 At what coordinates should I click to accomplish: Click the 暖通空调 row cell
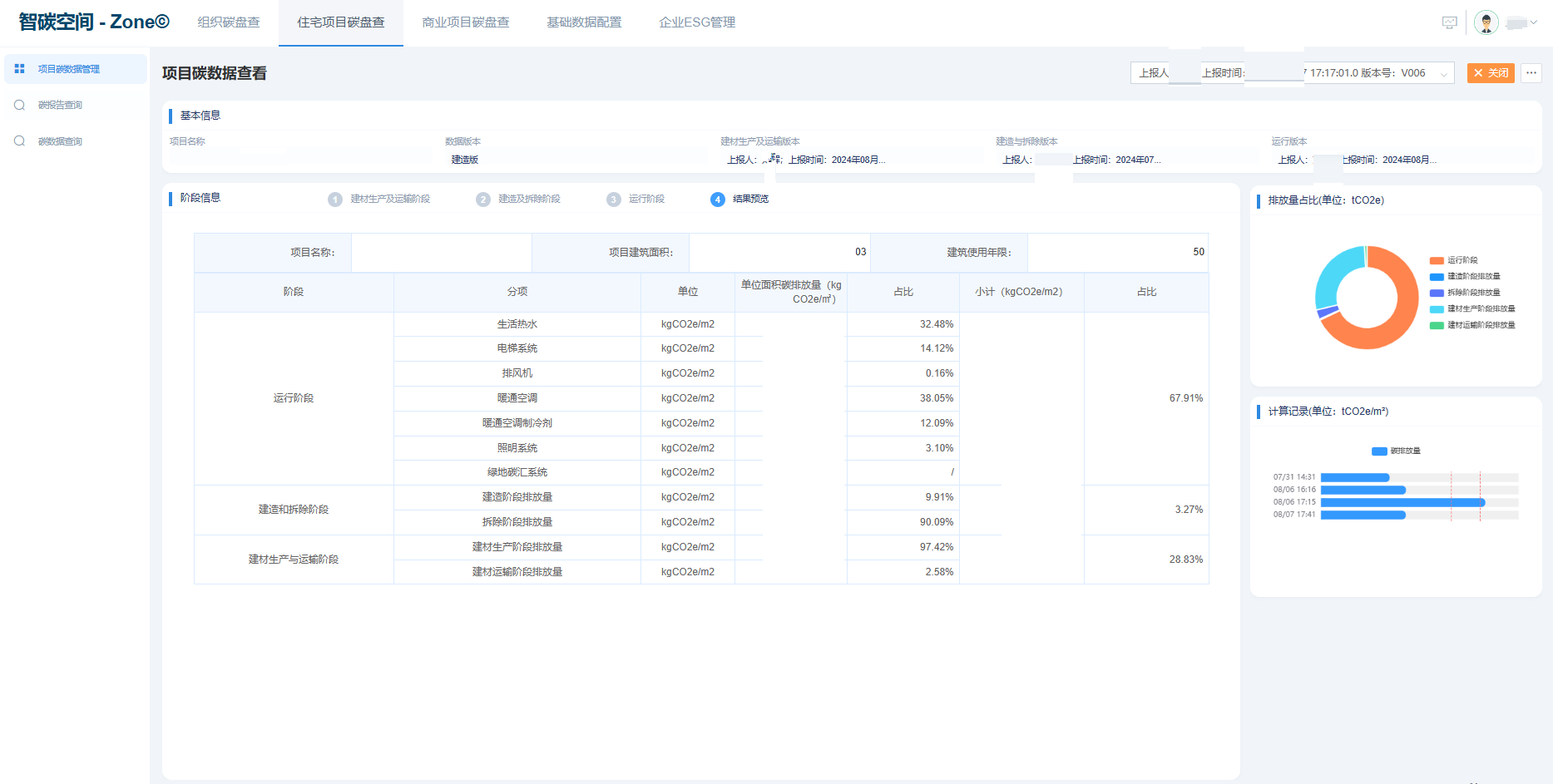point(517,398)
